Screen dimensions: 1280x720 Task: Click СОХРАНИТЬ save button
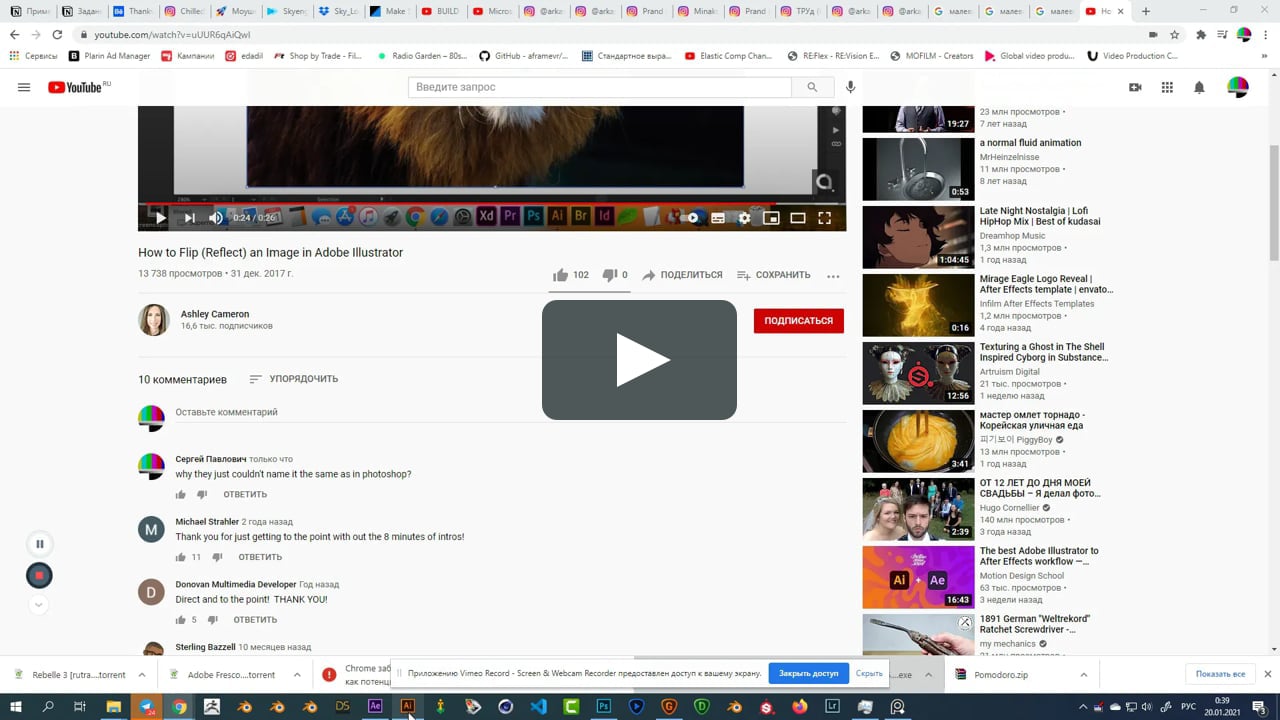(x=773, y=275)
